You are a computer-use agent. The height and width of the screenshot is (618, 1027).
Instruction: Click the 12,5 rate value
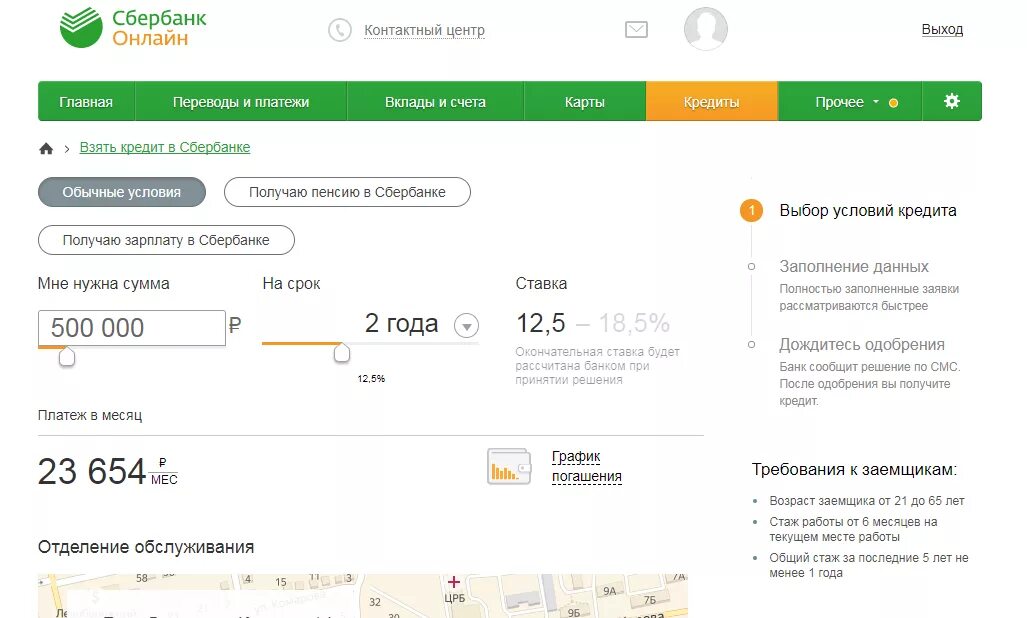coord(540,323)
